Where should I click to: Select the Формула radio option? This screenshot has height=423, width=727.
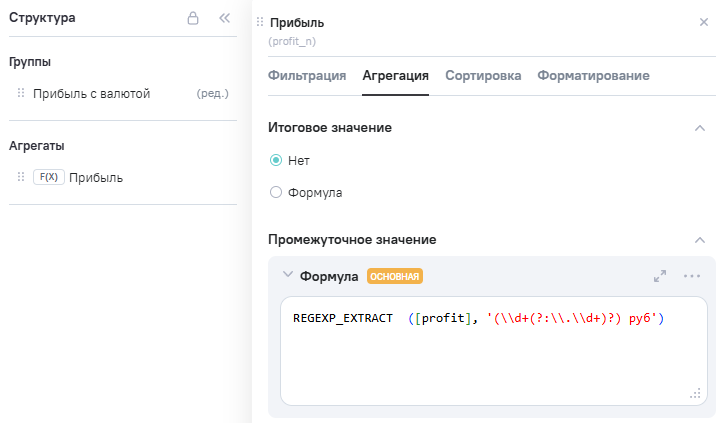276,192
